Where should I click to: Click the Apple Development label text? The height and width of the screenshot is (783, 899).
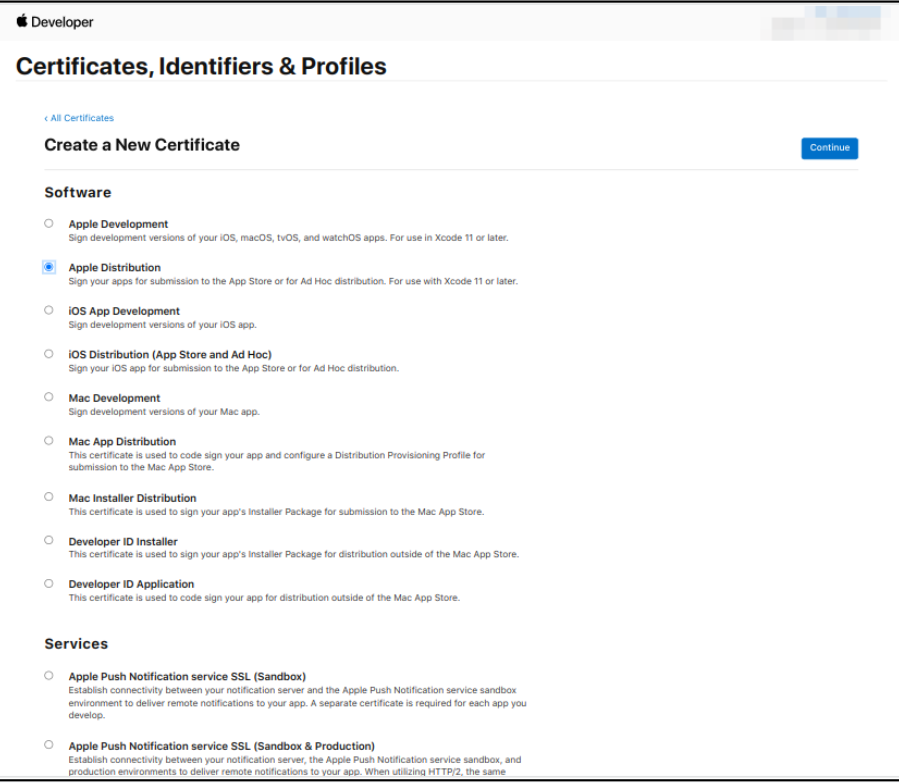tap(118, 224)
